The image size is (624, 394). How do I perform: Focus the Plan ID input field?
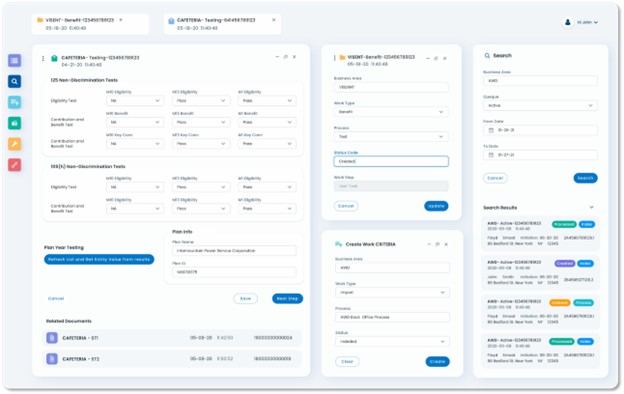point(234,272)
